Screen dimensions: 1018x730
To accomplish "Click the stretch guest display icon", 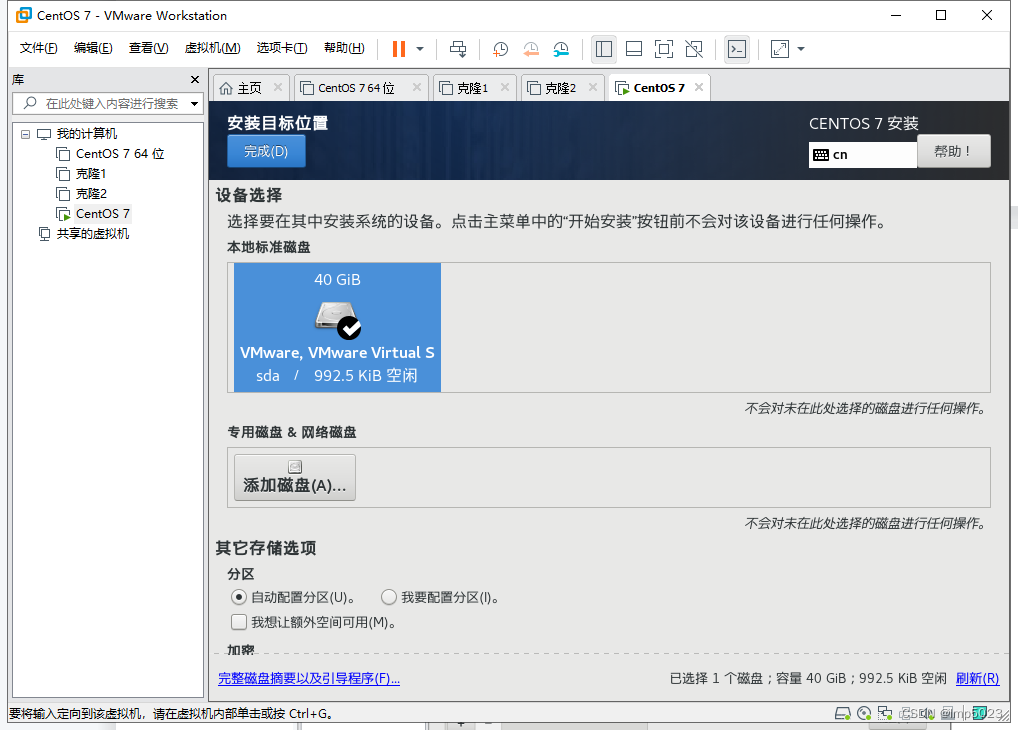I will click(x=780, y=49).
